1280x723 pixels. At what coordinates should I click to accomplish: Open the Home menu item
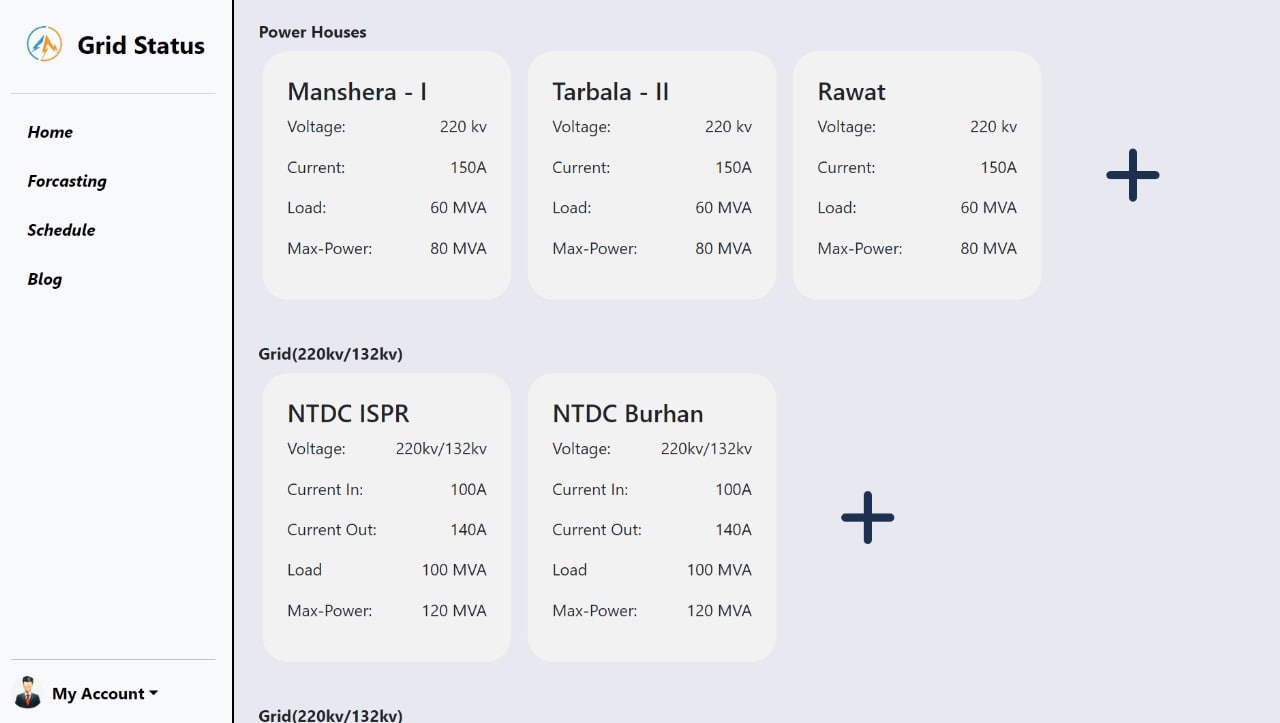50,132
